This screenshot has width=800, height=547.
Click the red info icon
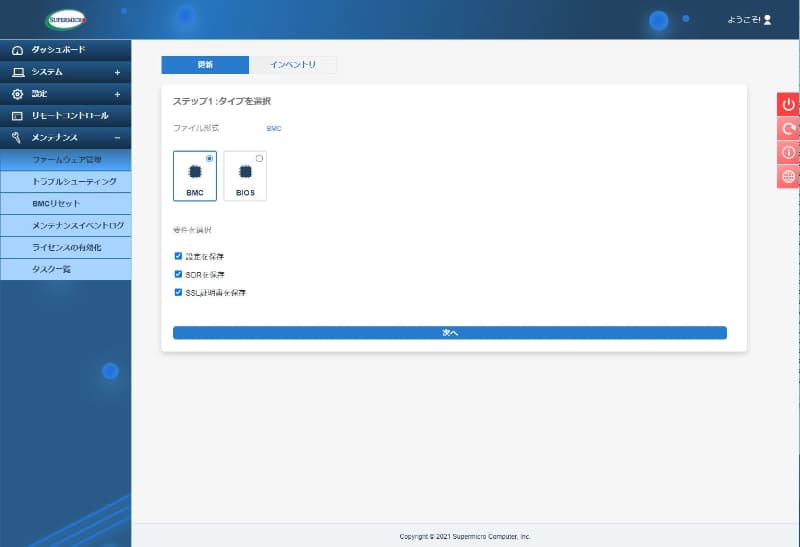point(788,153)
